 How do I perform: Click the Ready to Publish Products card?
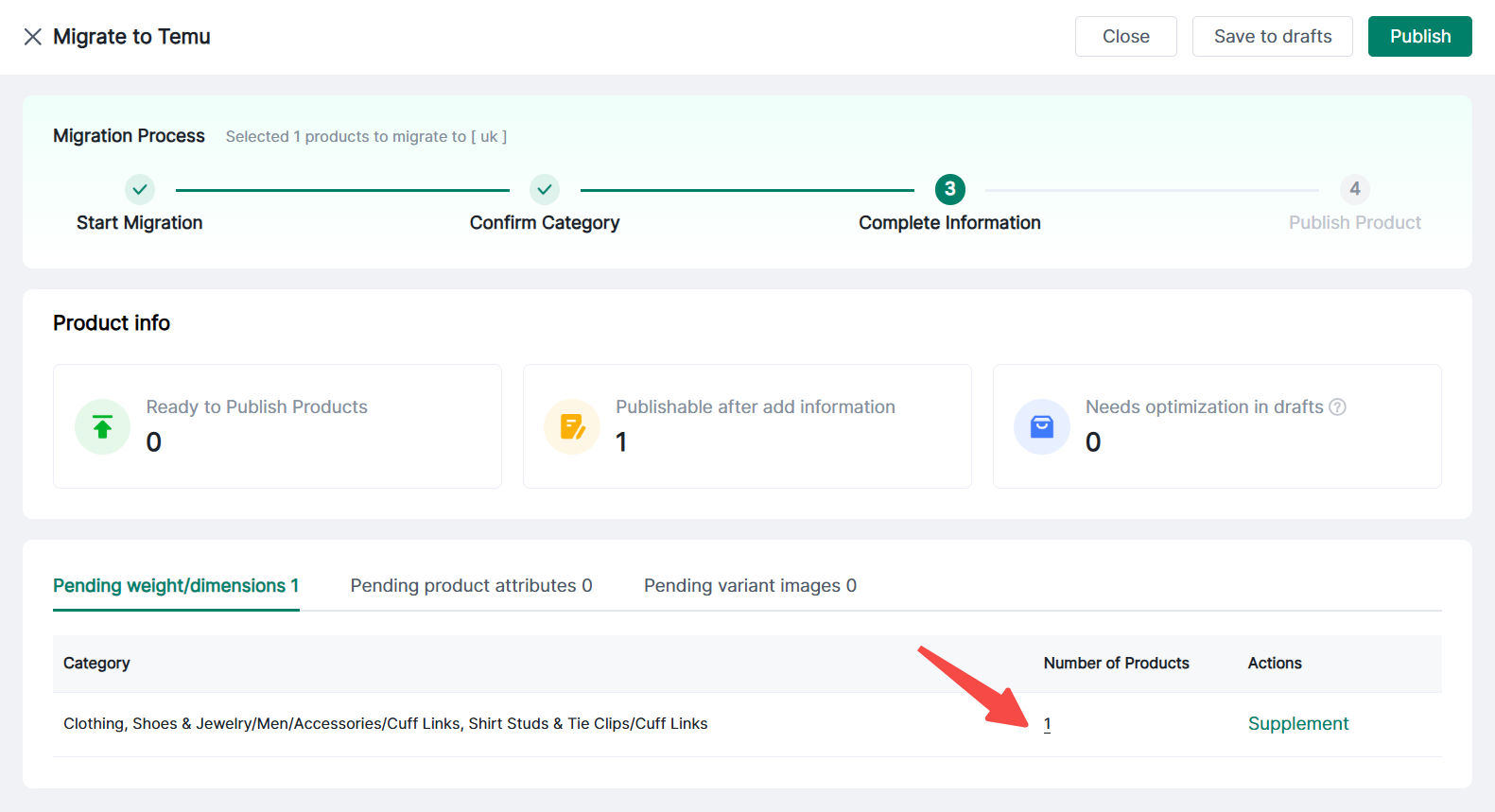point(277,426)
